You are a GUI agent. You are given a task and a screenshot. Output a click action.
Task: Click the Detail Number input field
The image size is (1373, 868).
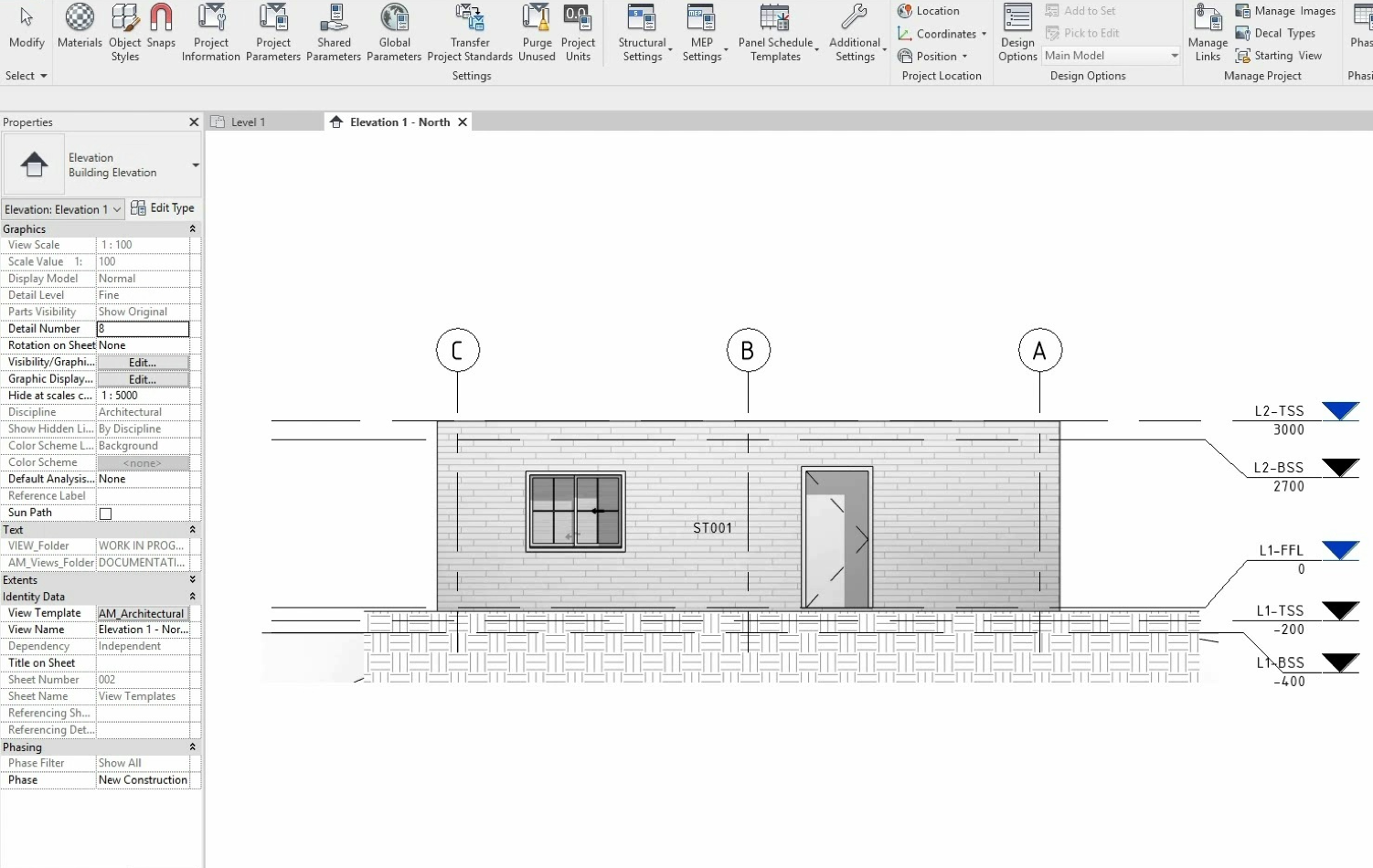point(143,329)
